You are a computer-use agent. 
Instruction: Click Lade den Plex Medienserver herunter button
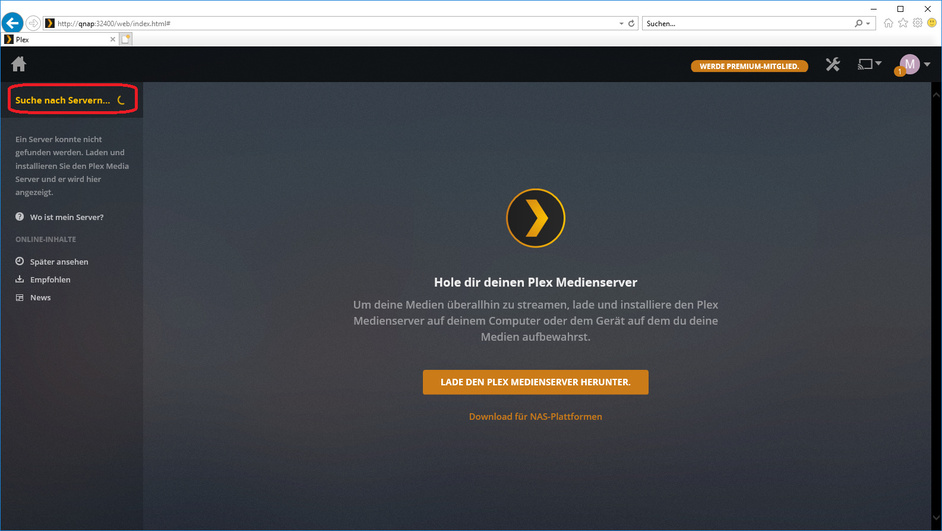(535, 382)
